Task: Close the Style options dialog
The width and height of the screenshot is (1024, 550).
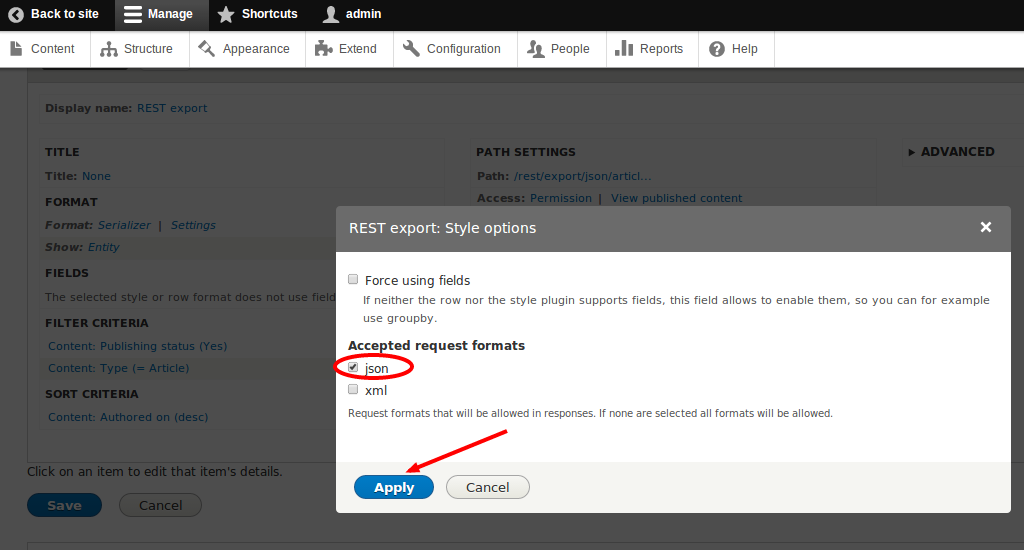Action: coord(986,227)
